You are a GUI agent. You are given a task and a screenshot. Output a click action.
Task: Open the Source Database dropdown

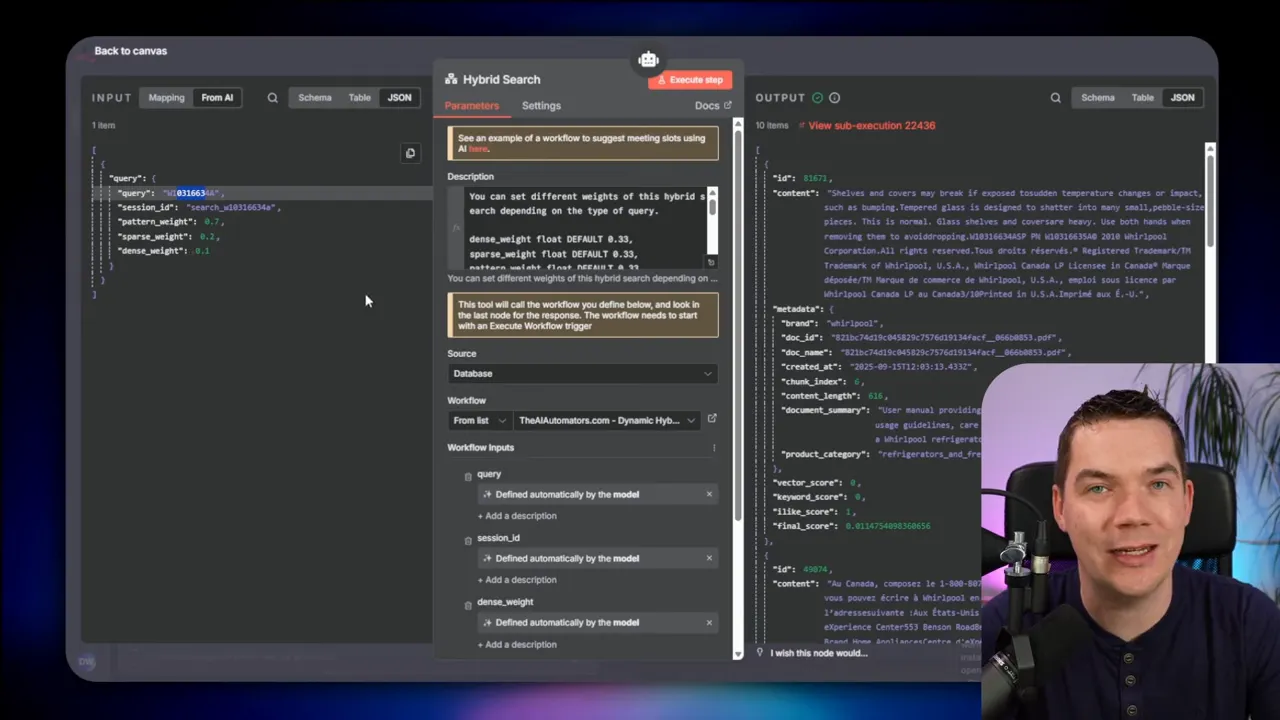coord(582,374)
